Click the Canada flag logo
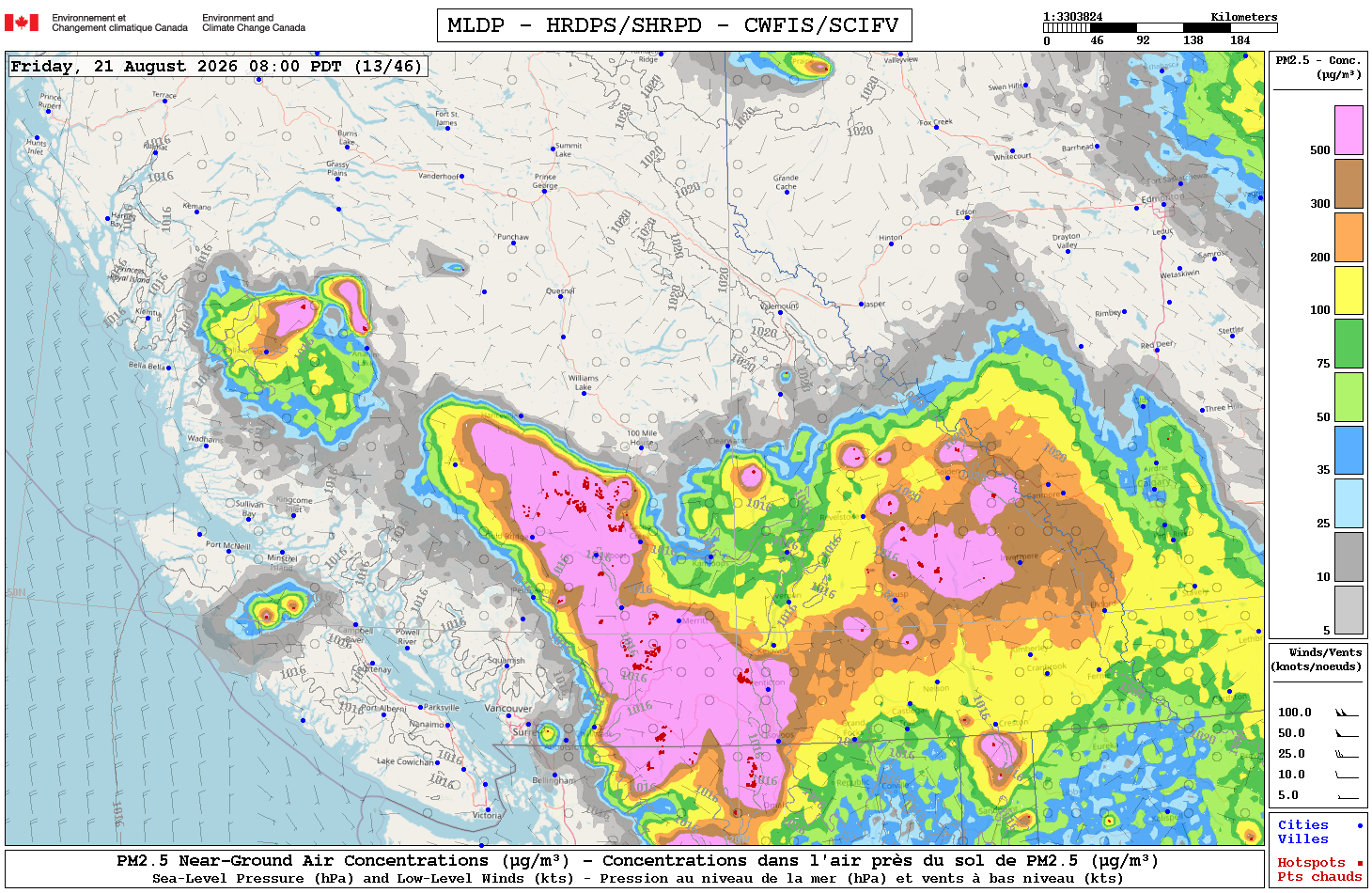 (x=22, y=23)
